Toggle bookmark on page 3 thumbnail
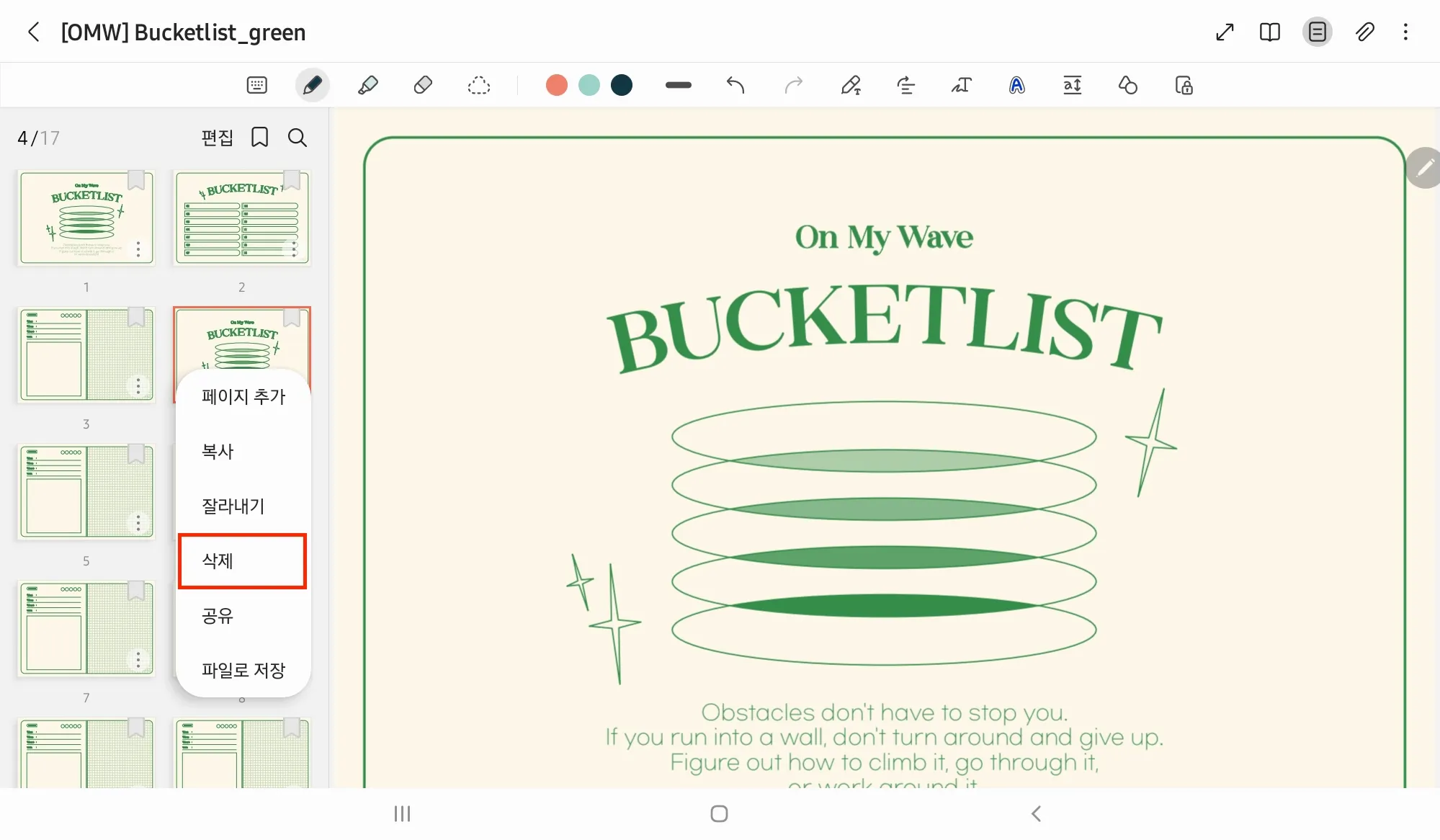This screenshot has width=1440, height=840. [136, 317]
